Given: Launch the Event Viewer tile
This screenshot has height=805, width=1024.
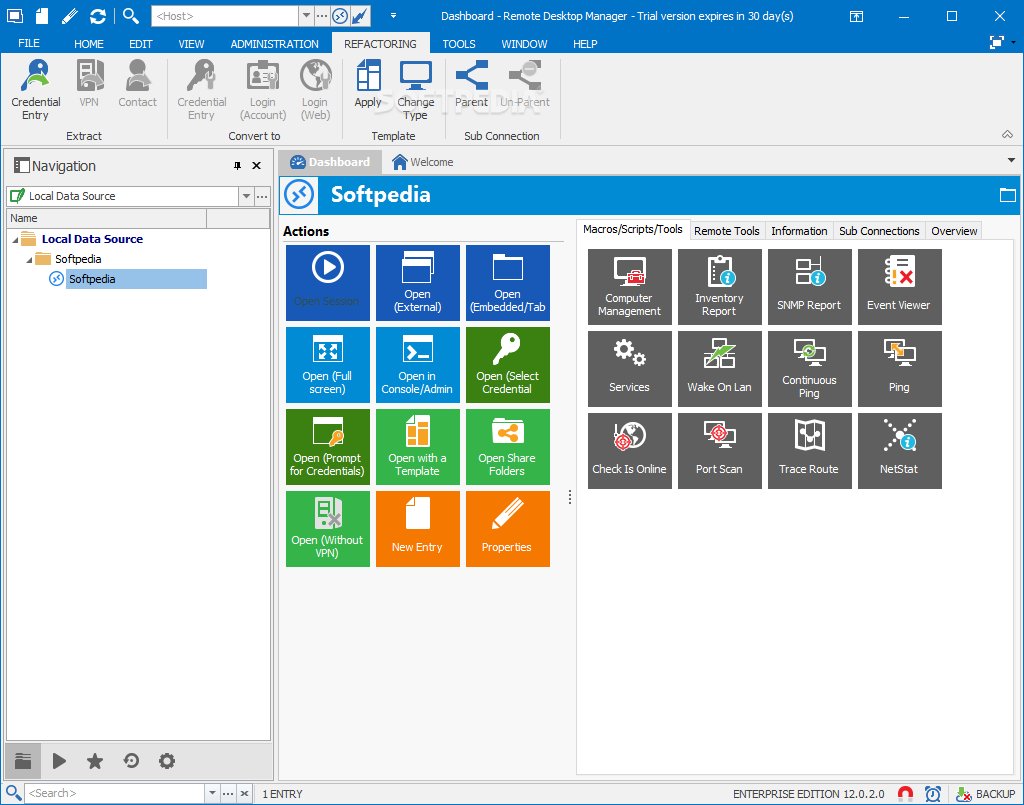Looking at the screenshot, I should 900,287.
